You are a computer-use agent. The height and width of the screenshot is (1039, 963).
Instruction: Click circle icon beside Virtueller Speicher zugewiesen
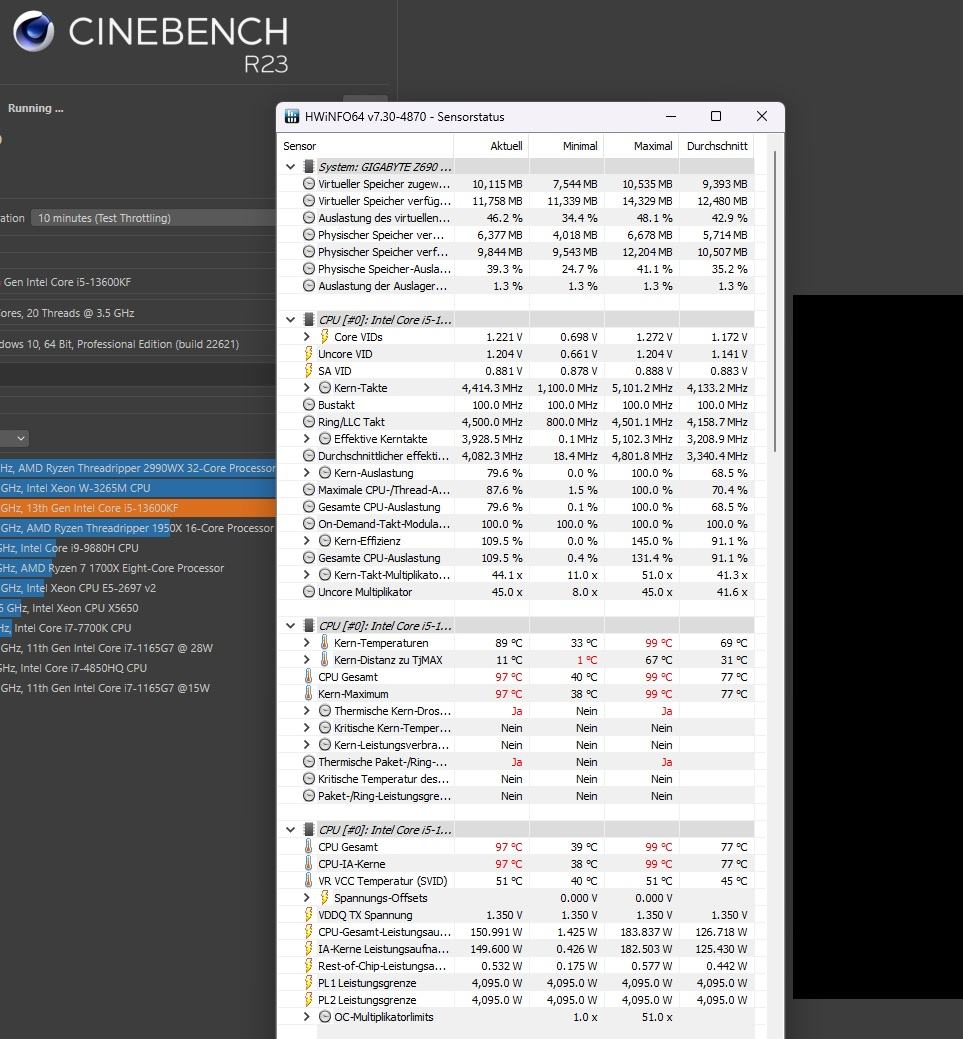point(309,184)
